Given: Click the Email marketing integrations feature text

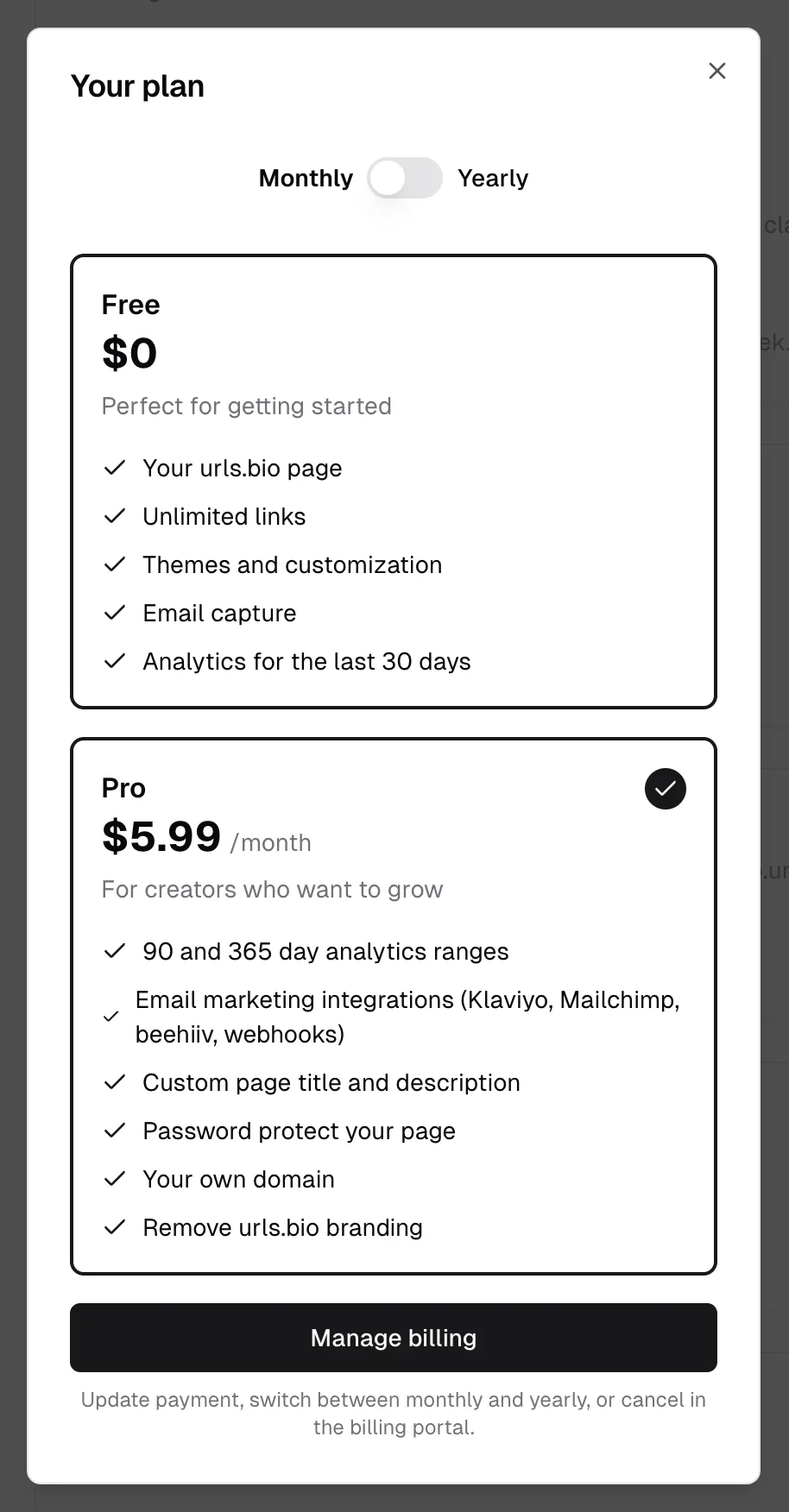Looking at the screenshot, I should point(407,1017).
